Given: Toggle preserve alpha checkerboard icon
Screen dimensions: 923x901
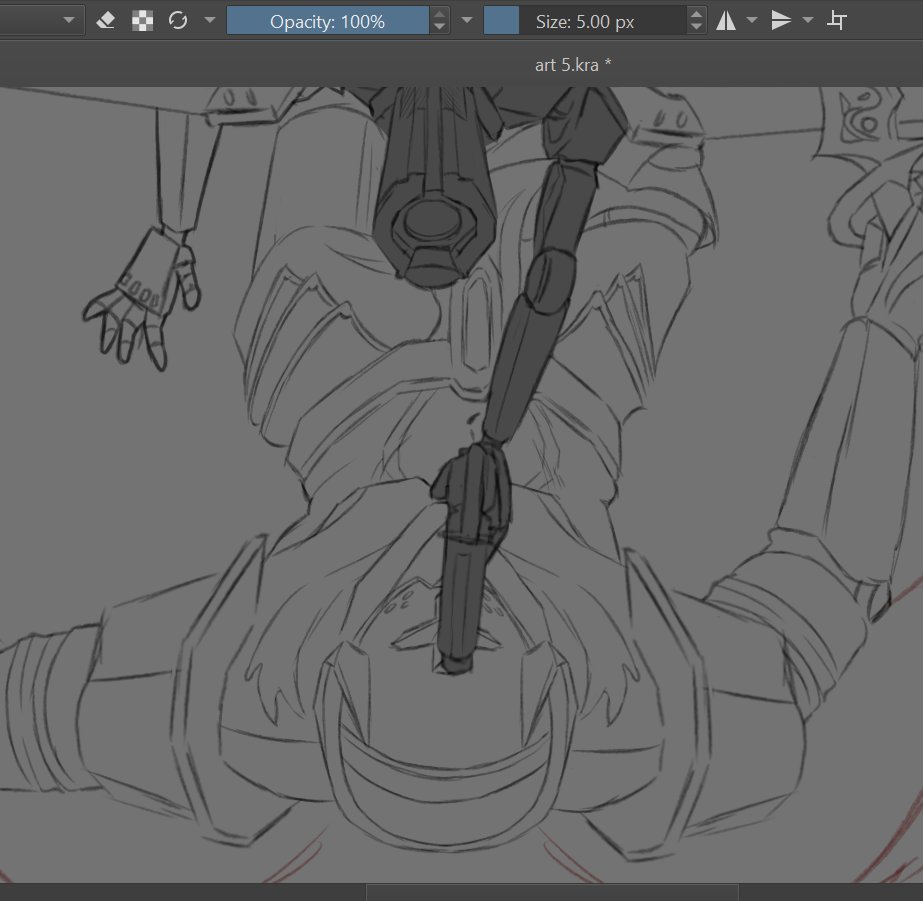Looking at the screenshot, I should tap(142, 21).
